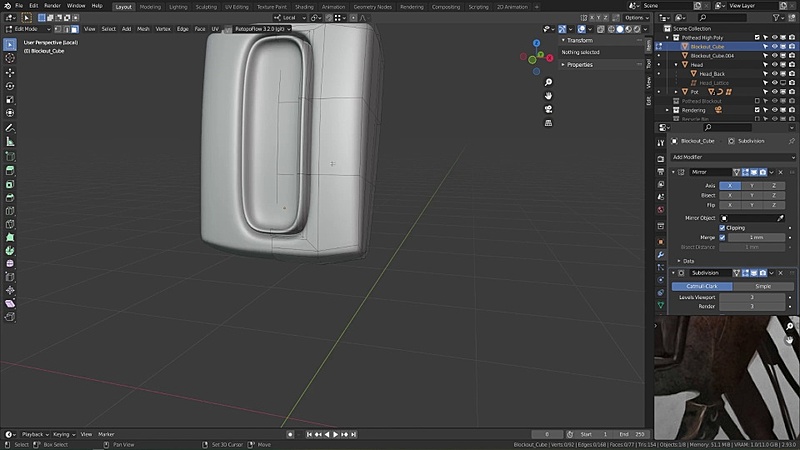Activate the Move tool
This screenshot has height=450, width=800.
10,72
